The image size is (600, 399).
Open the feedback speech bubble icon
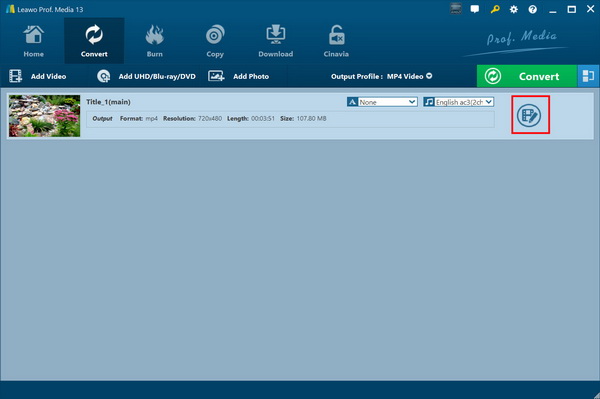pos(474,9)
